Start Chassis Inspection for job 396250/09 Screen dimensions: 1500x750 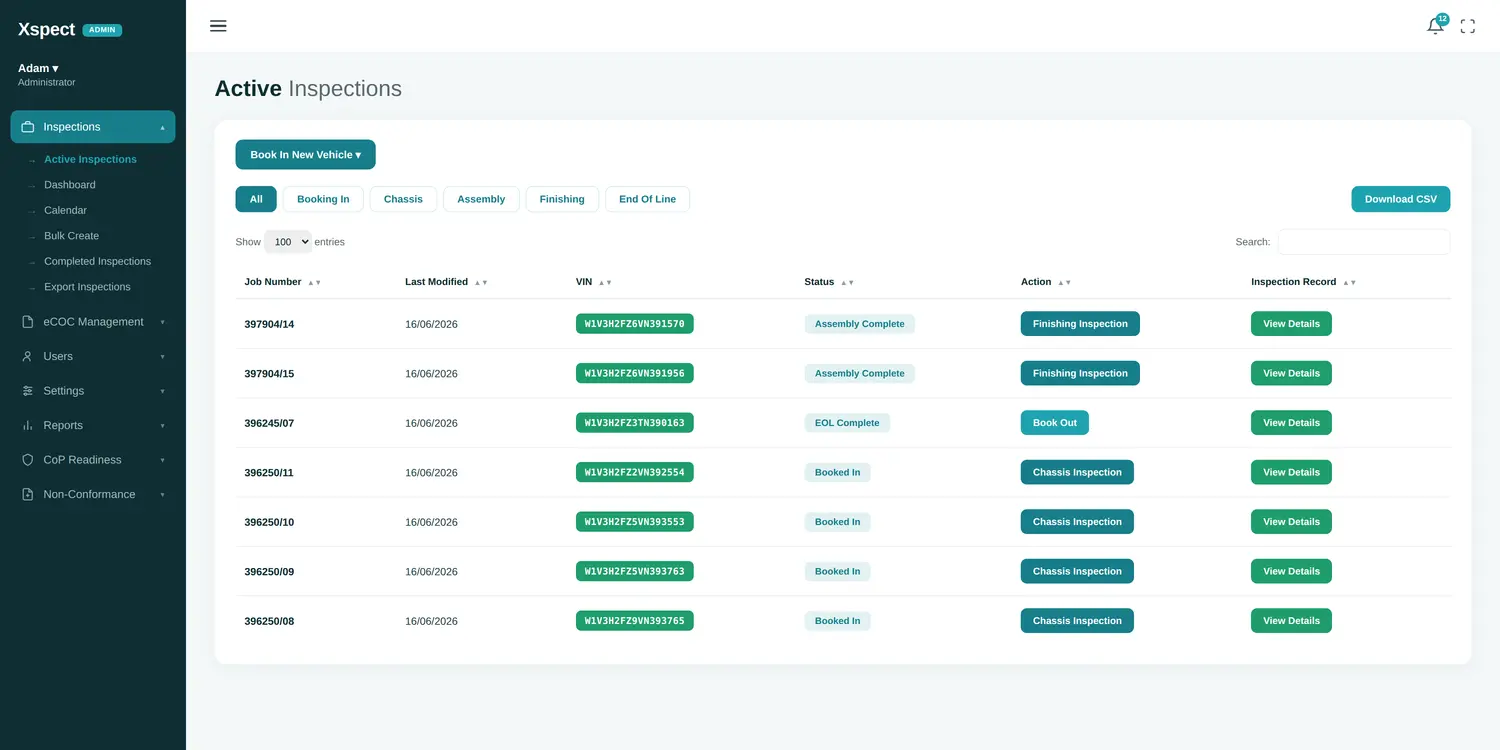(1077, 571)
